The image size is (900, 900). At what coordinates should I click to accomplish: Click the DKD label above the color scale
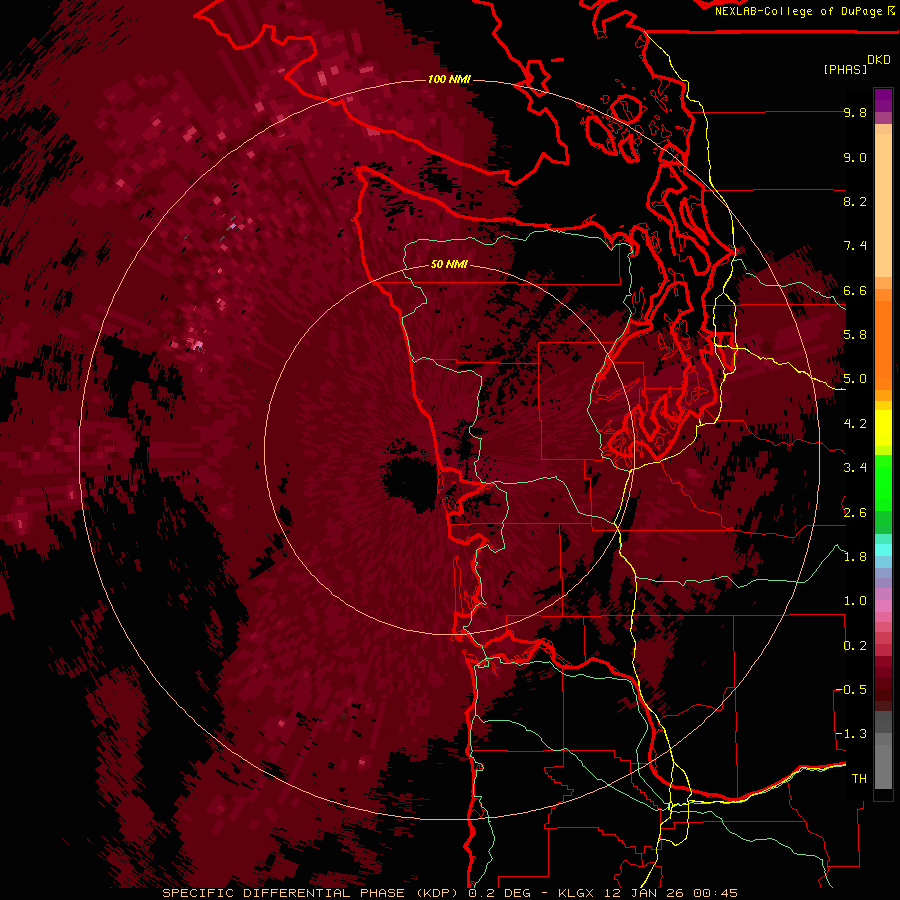point(879,60)
